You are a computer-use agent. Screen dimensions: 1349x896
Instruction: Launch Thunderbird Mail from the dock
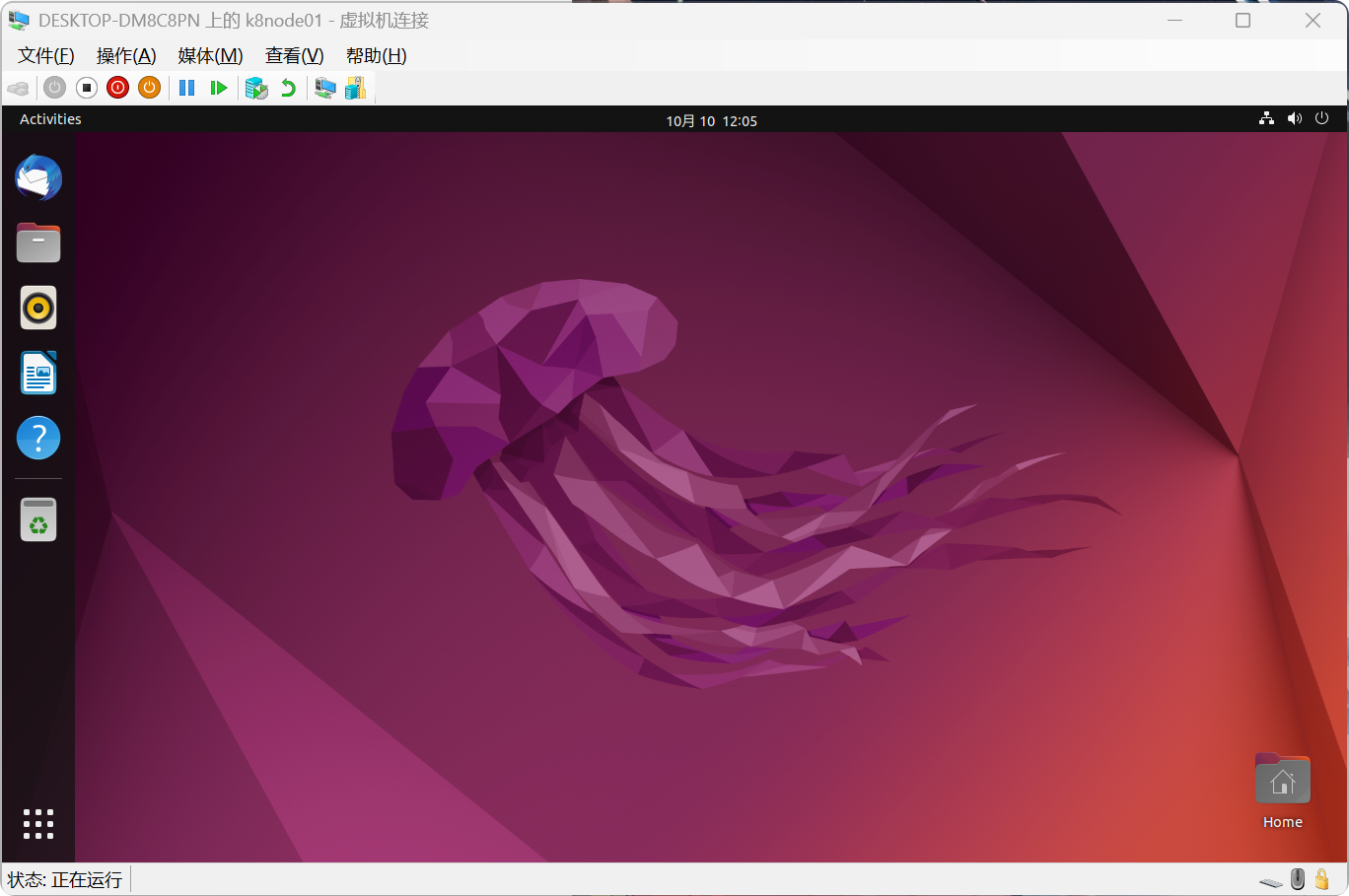pyautogui.click(x=38, y=177)
